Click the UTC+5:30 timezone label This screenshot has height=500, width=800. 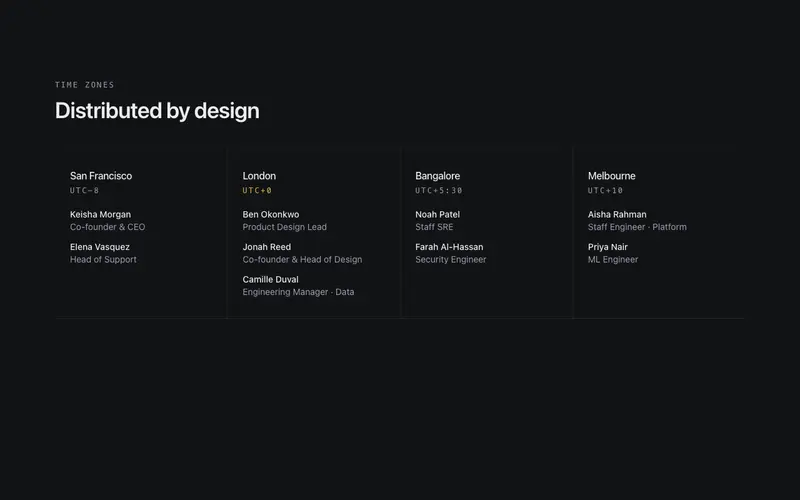[439, 190]
